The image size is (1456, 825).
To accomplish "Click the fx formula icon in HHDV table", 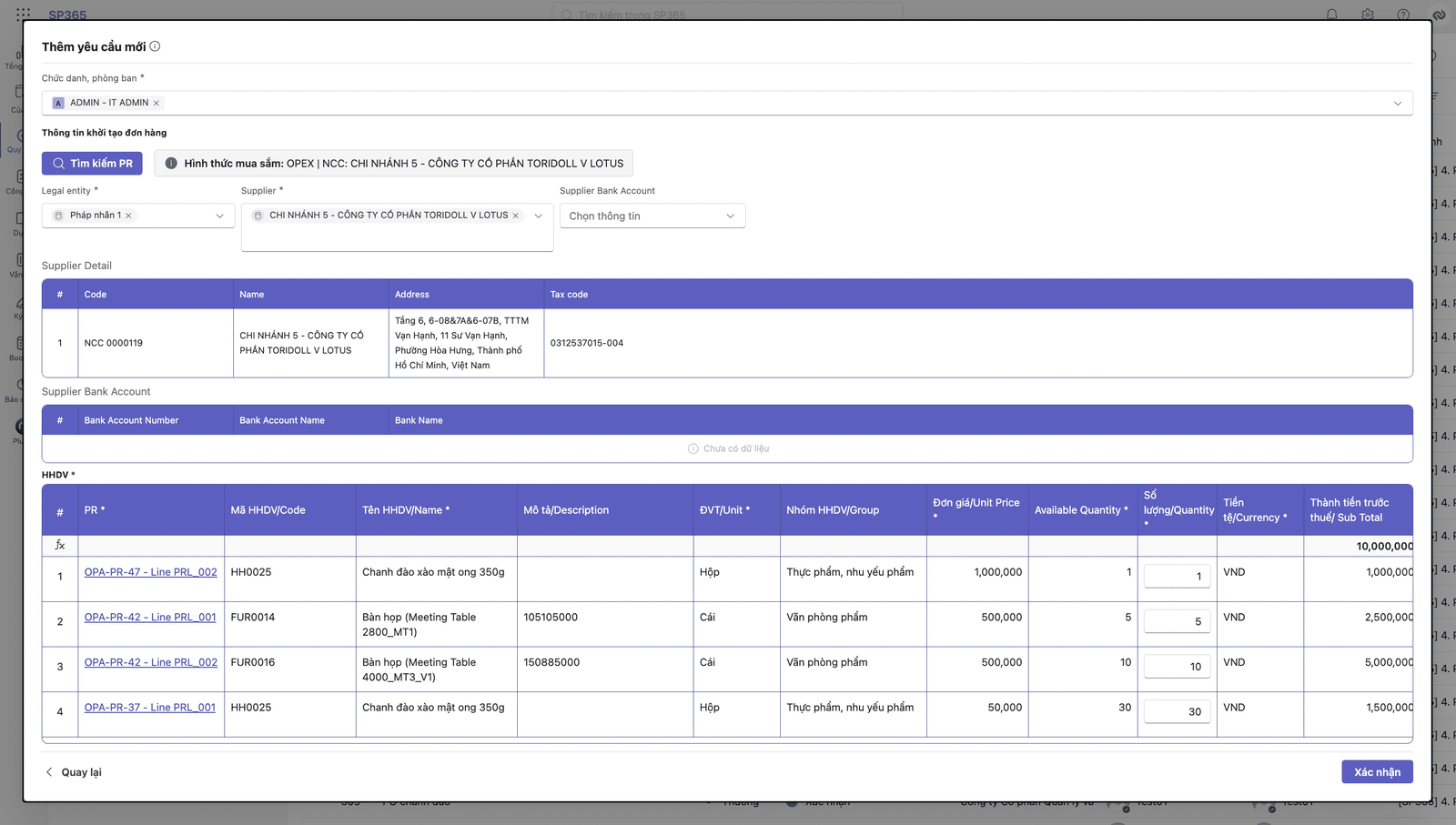I will [60, 545].
